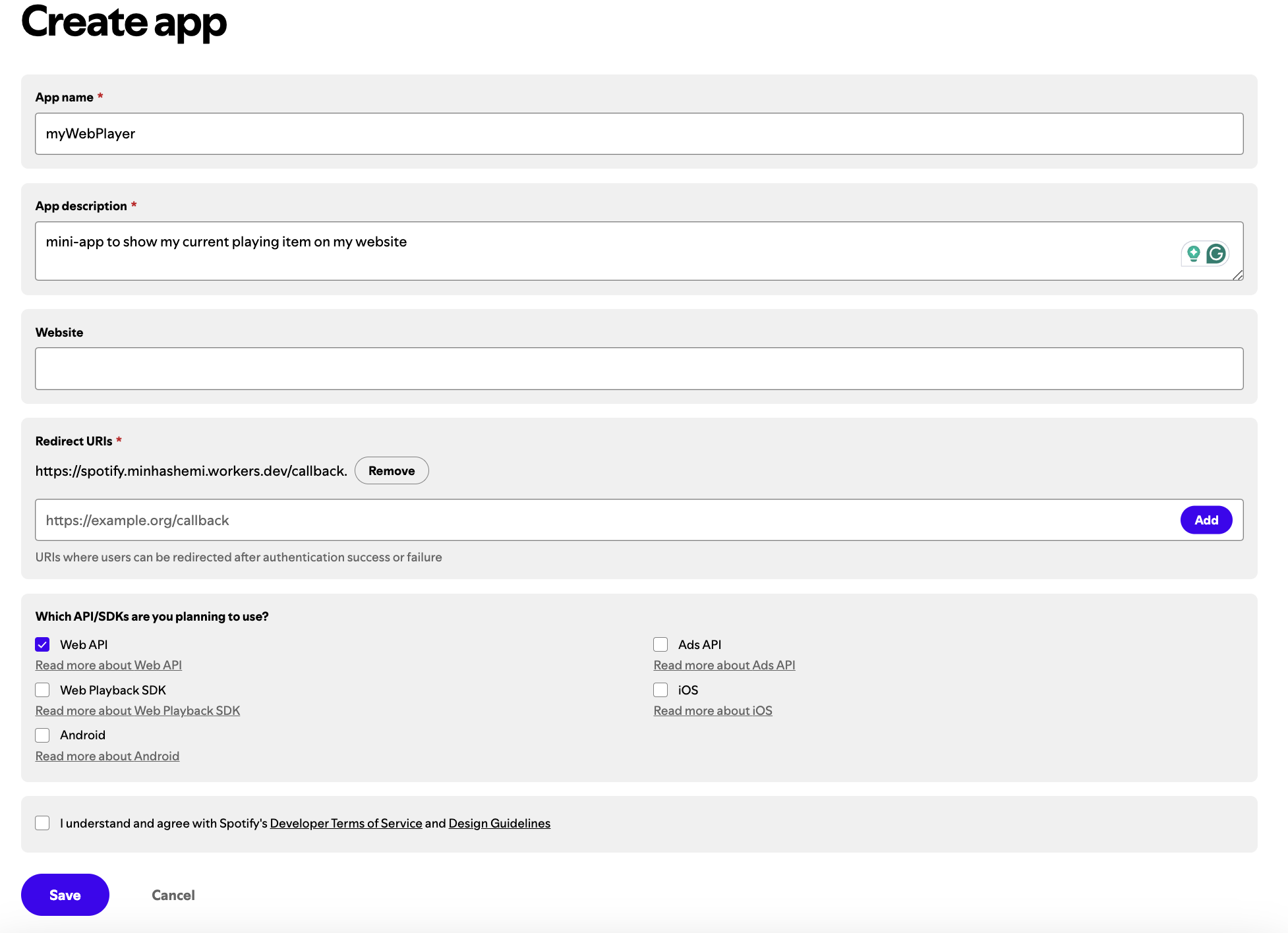Cancel app creation
This screenshot has width=1288, height=933.
(173, 895)
